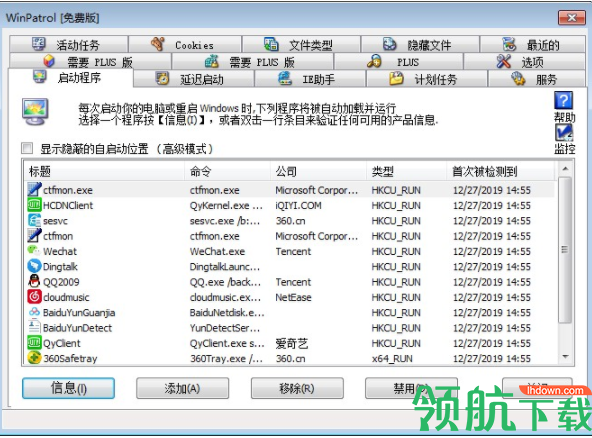The image size is (592, 438).
Task: Click the list scrollbar down arrow
Action: (x=565, y=356)
